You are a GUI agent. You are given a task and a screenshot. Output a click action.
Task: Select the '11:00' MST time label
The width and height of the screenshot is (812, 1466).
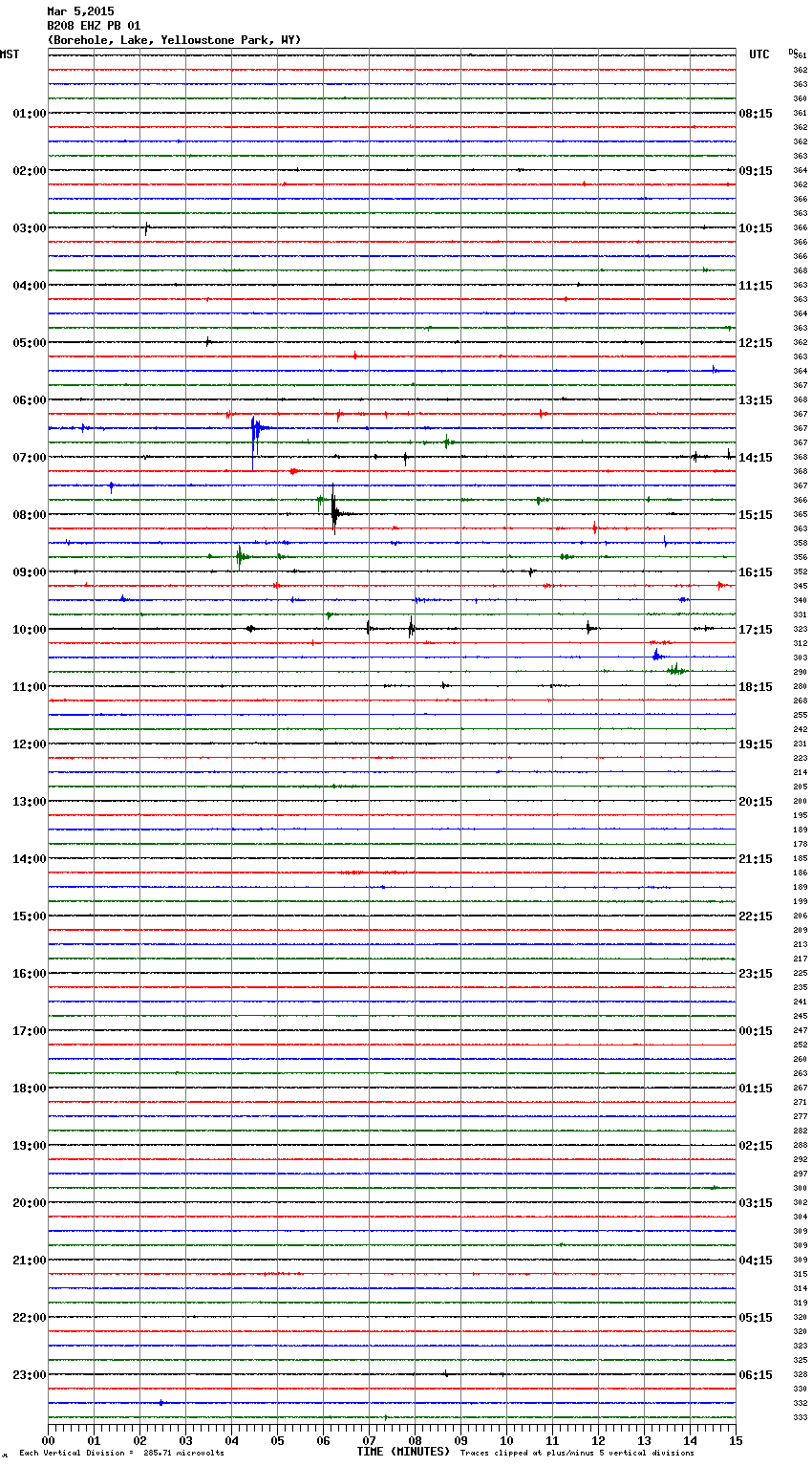point(30,687)
